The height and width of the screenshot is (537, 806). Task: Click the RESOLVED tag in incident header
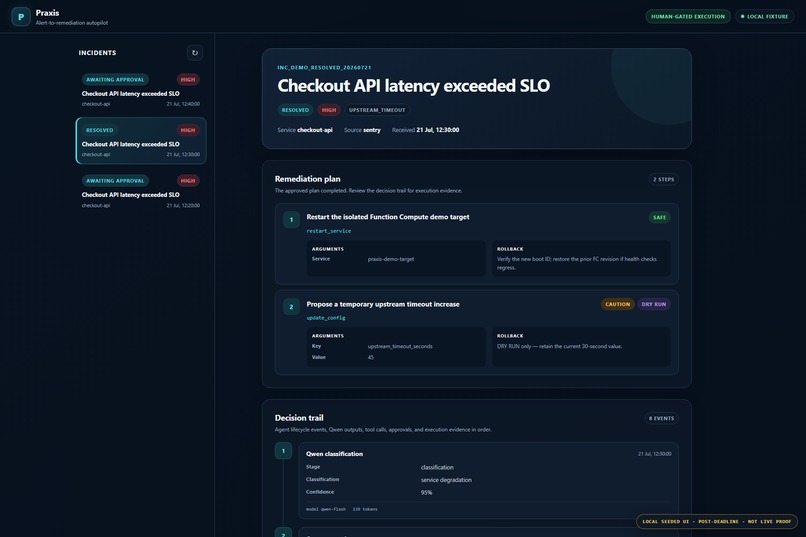click(295, 110)
